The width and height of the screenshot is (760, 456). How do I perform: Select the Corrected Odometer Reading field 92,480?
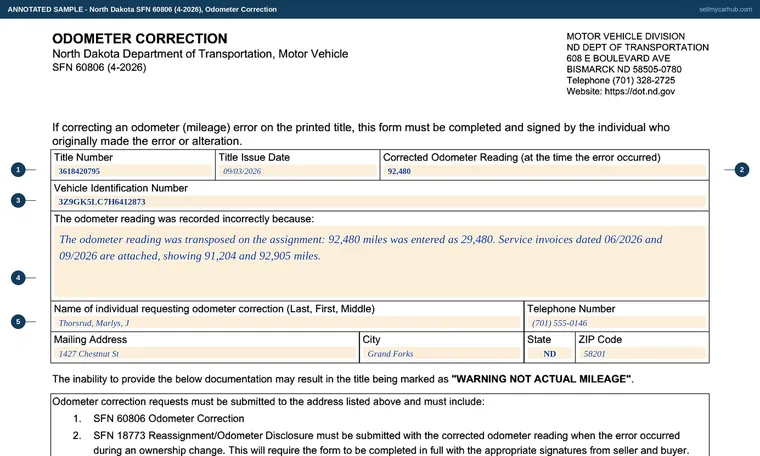[544, 171]
